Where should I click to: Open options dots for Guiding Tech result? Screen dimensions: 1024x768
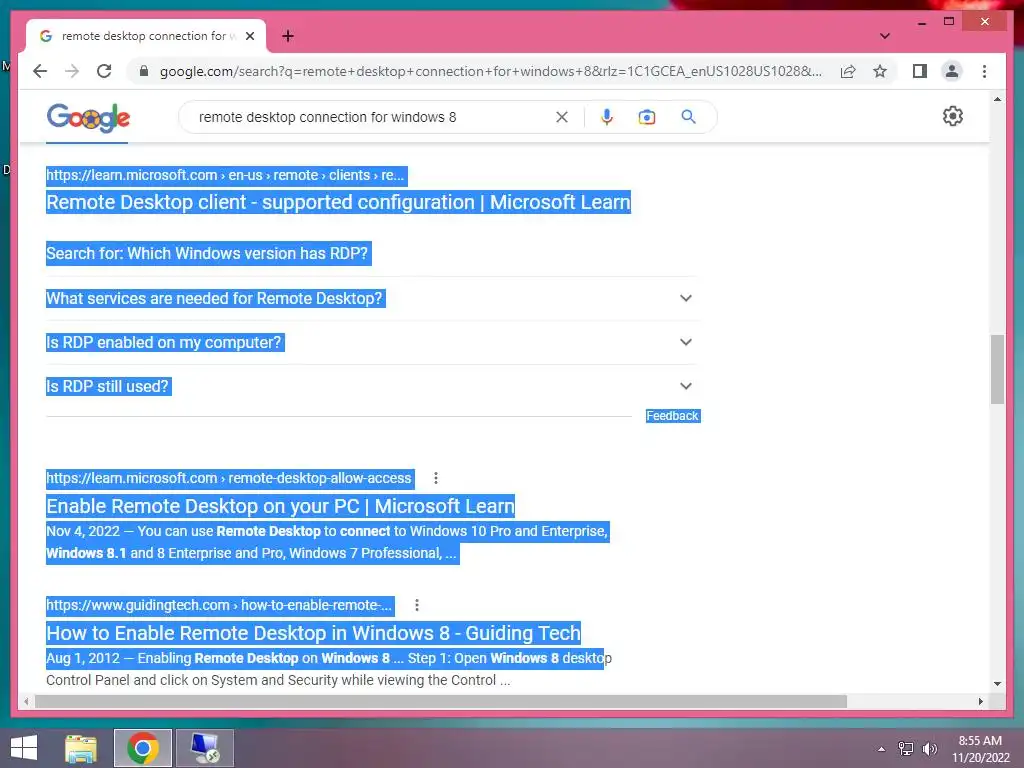(x=417, y=605)
